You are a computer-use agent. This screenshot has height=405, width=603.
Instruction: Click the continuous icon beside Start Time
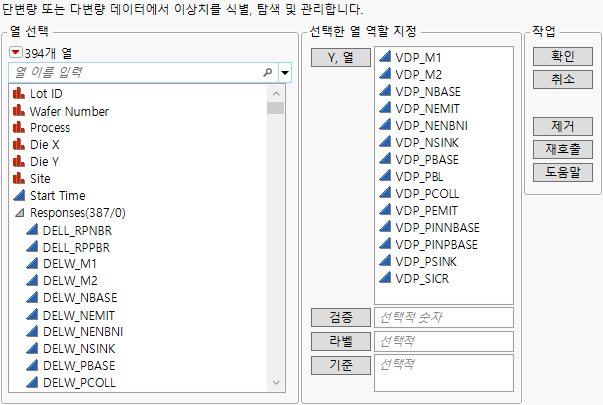coord(19,195)
